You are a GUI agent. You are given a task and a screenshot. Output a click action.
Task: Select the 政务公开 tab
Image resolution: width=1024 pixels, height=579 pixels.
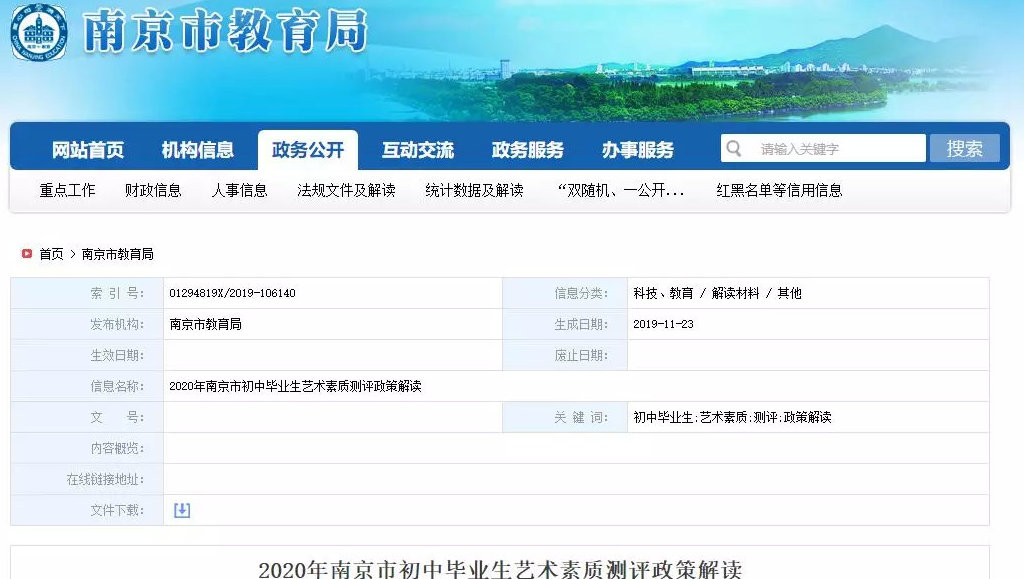(308, 150)
